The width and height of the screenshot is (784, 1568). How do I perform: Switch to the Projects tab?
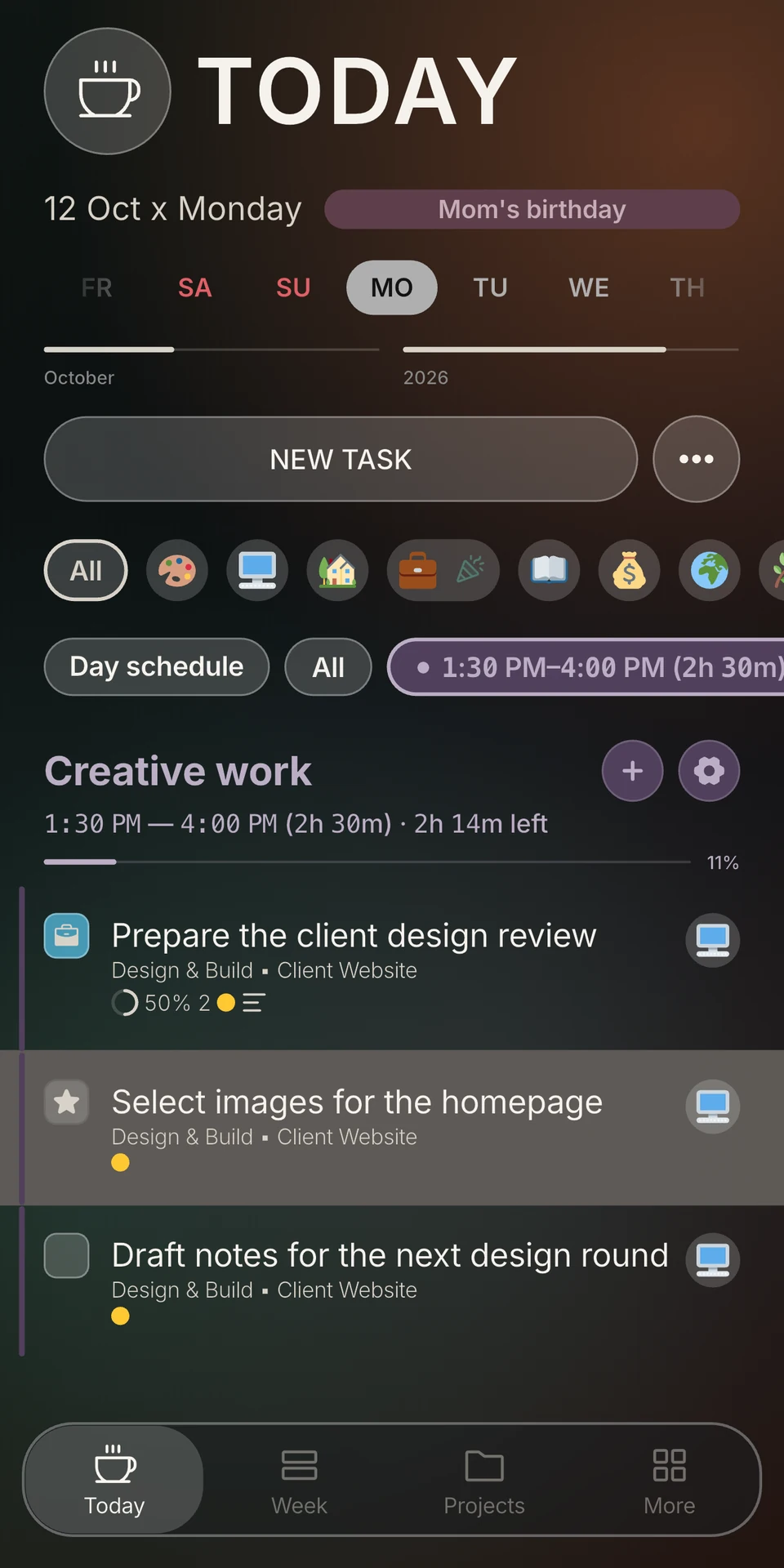[484, 1480]
